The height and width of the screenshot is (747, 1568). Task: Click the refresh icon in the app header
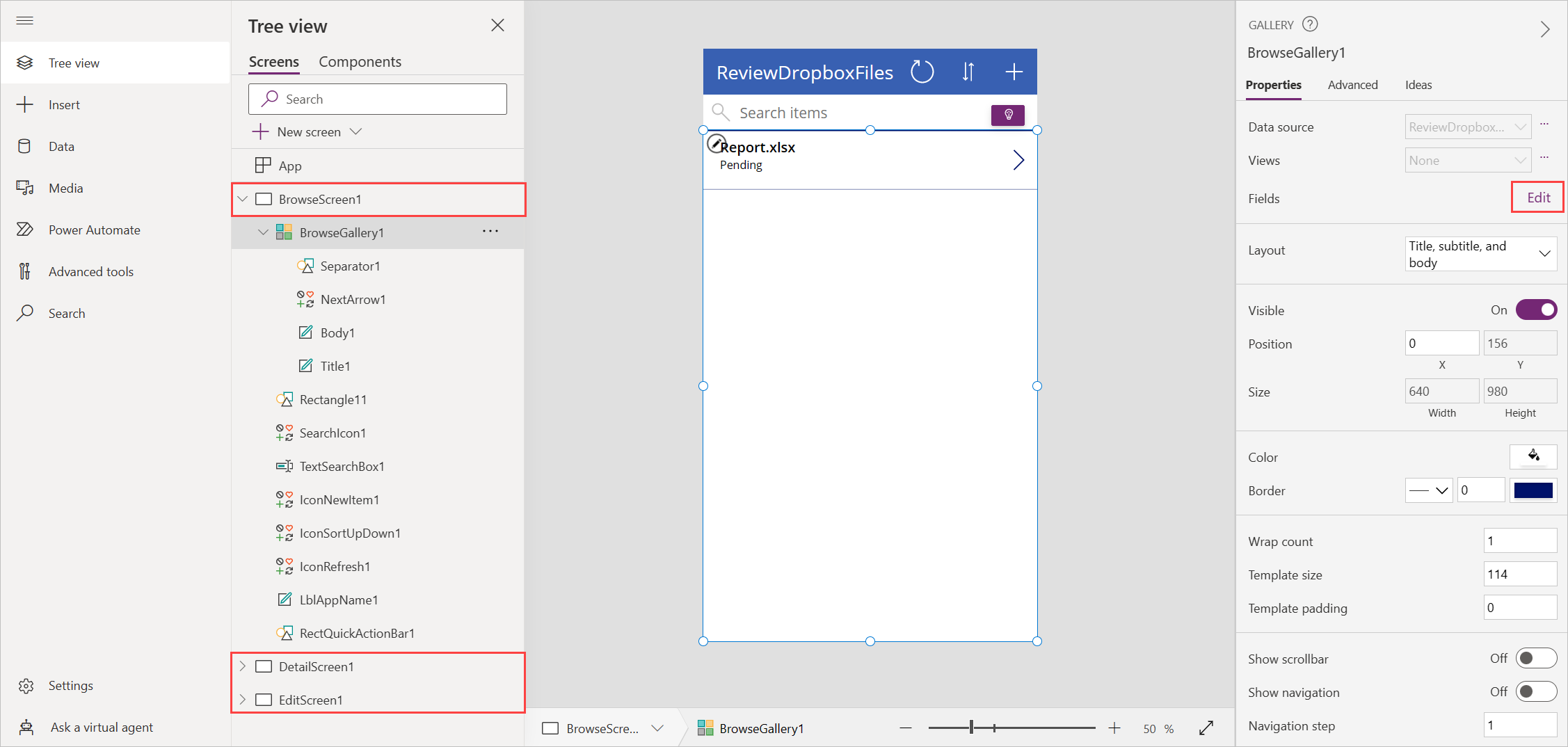922,71
